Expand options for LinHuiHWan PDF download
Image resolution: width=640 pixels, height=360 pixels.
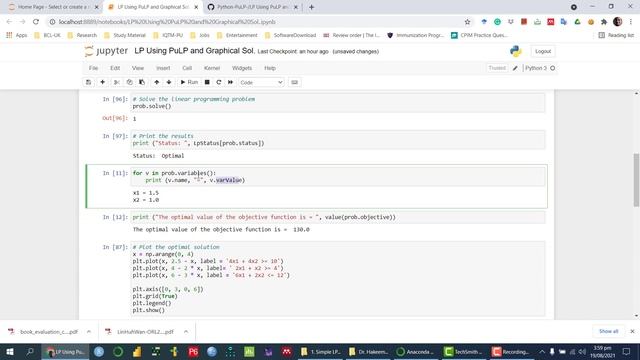point(186,331)
